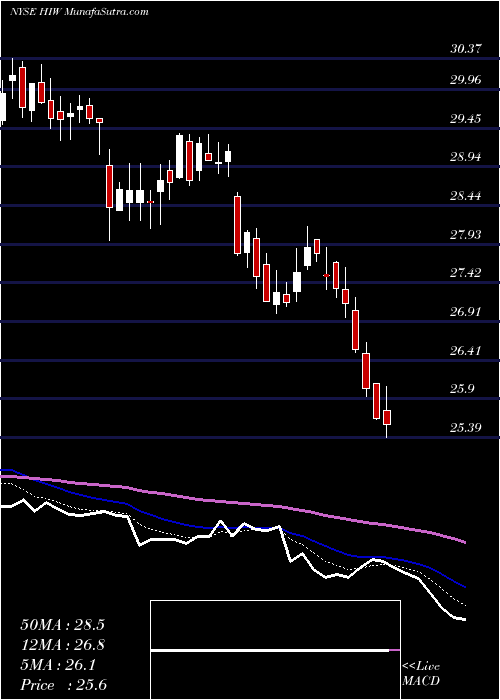Viewport: 500px width, 700px height.
Task: Click the 30.37 price axis label
Action: pyautogui.click(x=466, y=49)
